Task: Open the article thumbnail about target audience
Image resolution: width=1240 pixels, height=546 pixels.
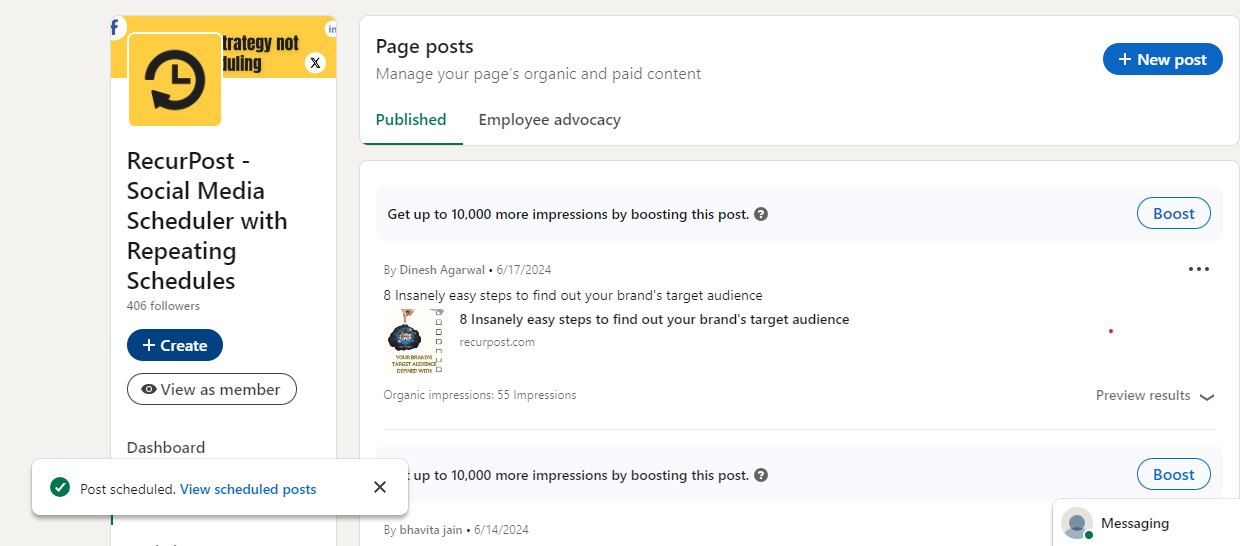Action: (x=414, y=342)
